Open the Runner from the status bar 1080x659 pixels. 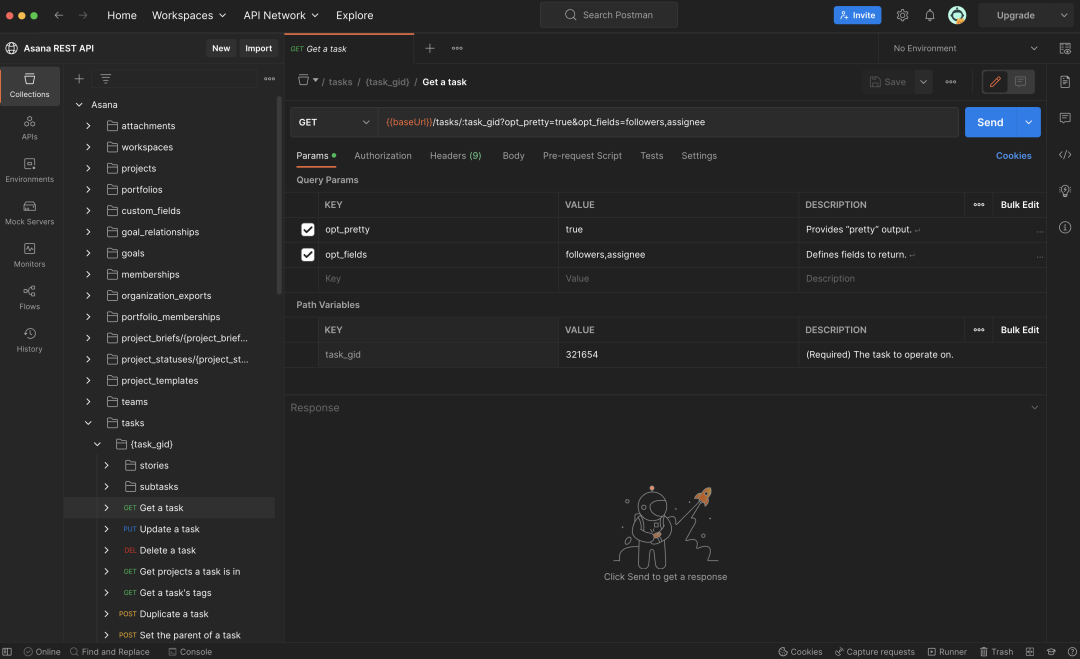point(947,651)
